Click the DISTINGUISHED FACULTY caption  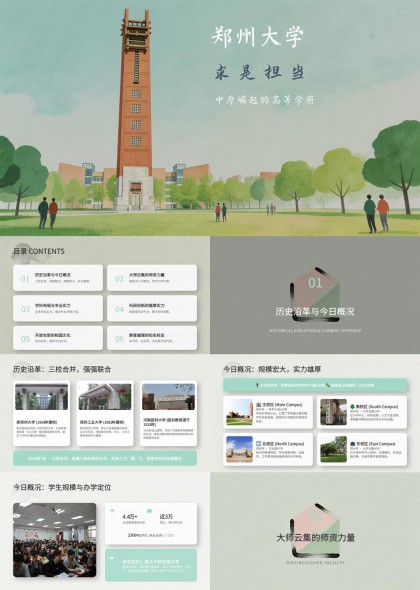(x=315, y=563)
